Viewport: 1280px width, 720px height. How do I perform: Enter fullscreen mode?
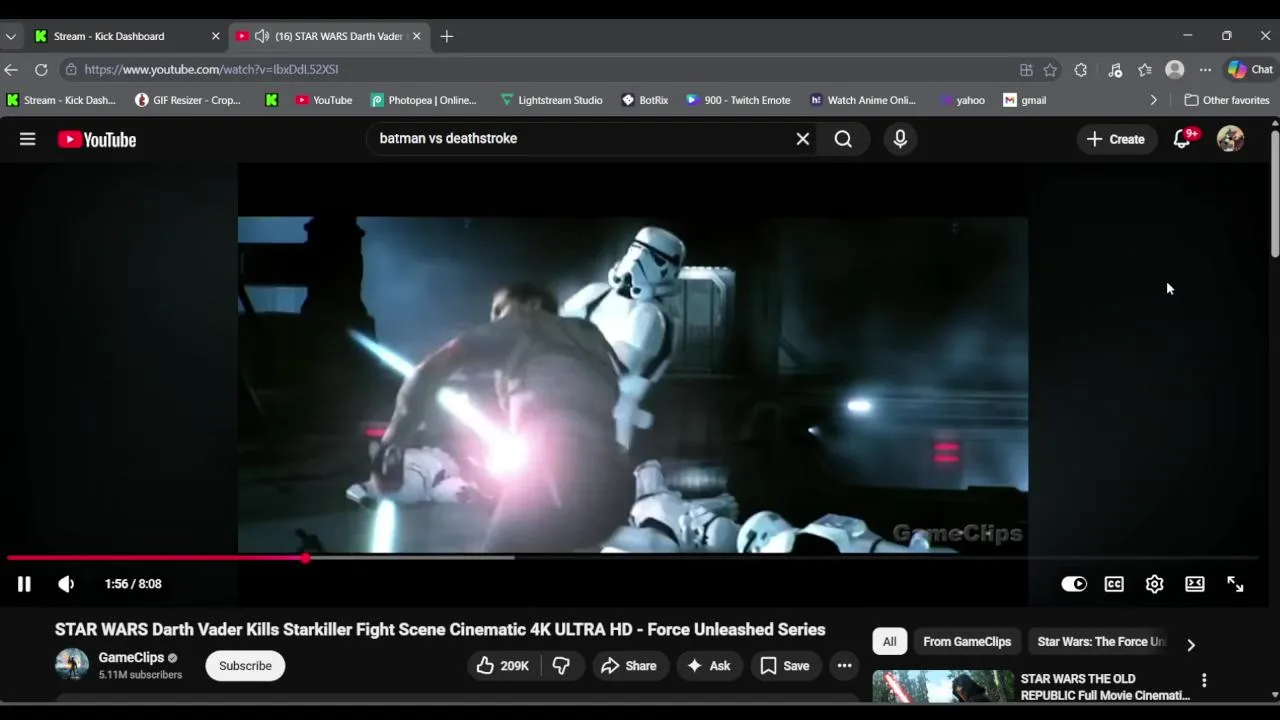[x=1235, y=584]
